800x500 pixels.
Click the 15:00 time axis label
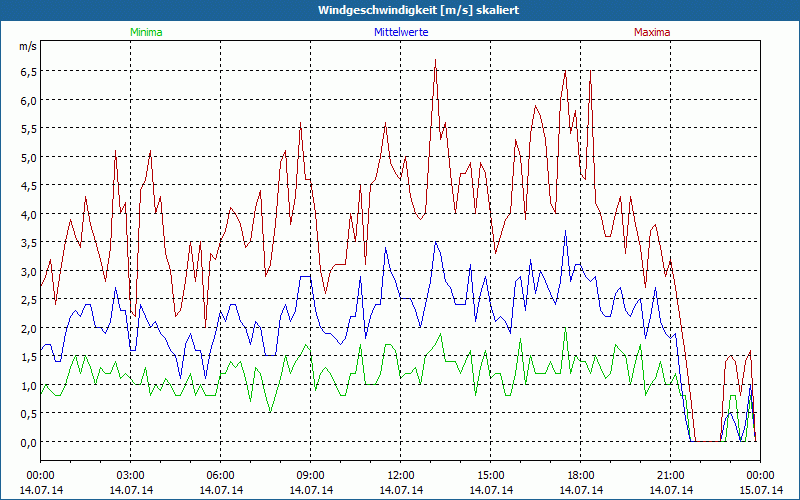[x=491, y=476]
